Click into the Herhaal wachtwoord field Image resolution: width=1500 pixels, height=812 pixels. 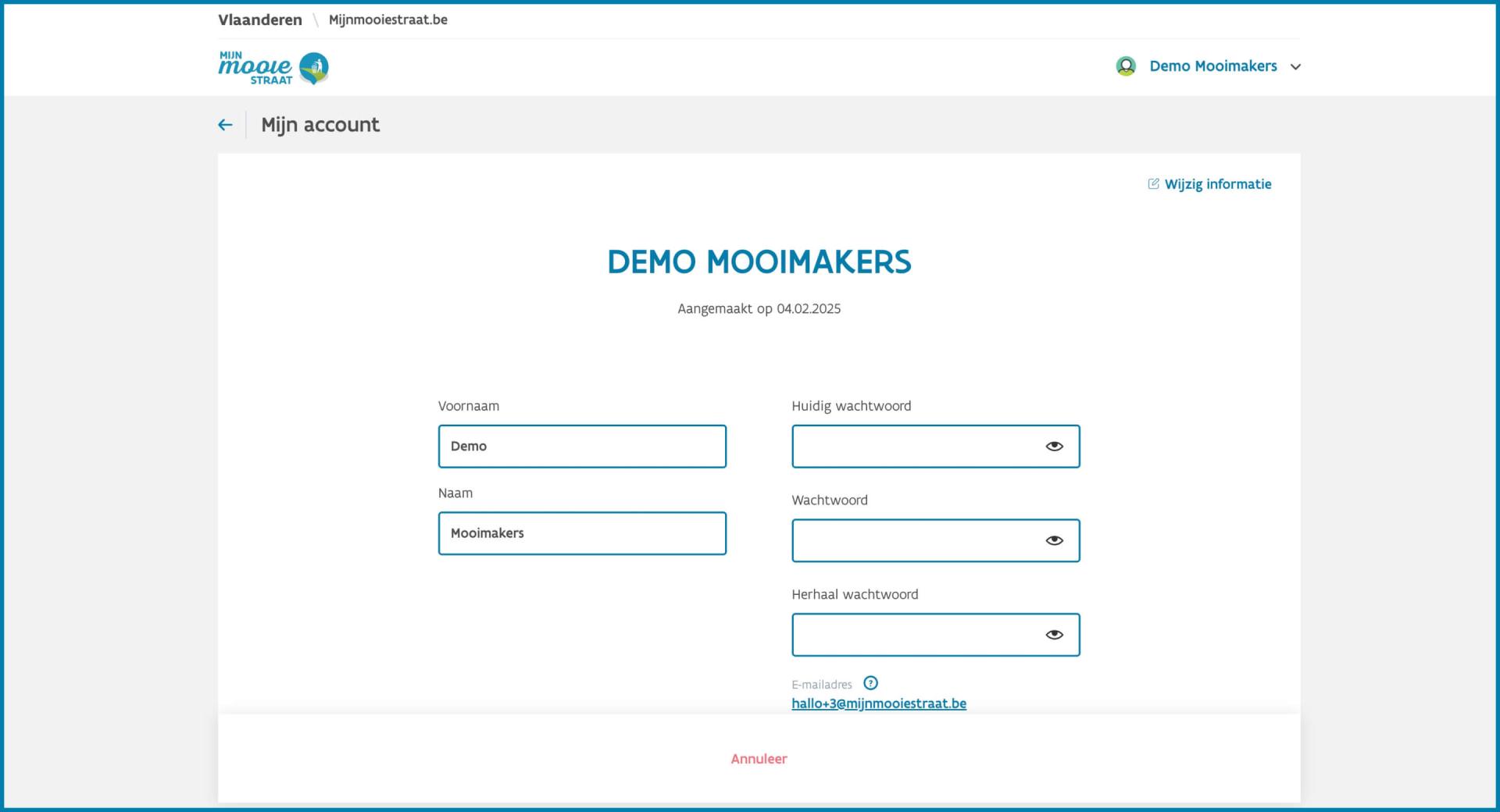pyautogui.click(x=936, y=635)
